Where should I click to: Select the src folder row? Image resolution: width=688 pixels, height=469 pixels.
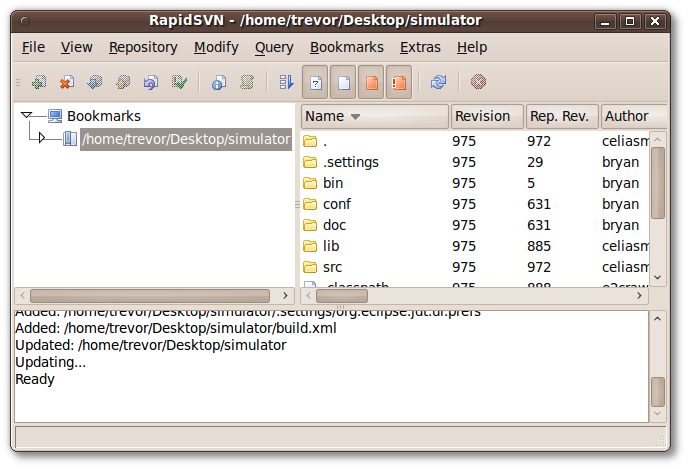[475, 268]
